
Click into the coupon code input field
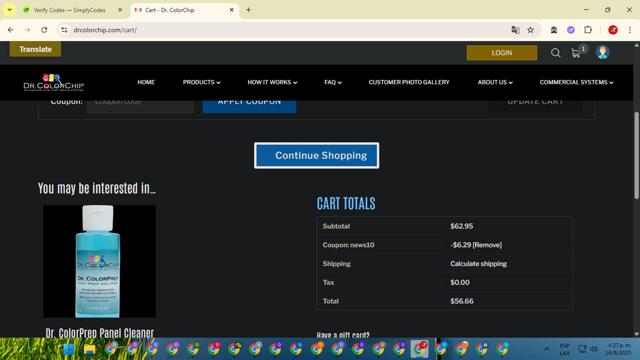[x=140, y=106]
